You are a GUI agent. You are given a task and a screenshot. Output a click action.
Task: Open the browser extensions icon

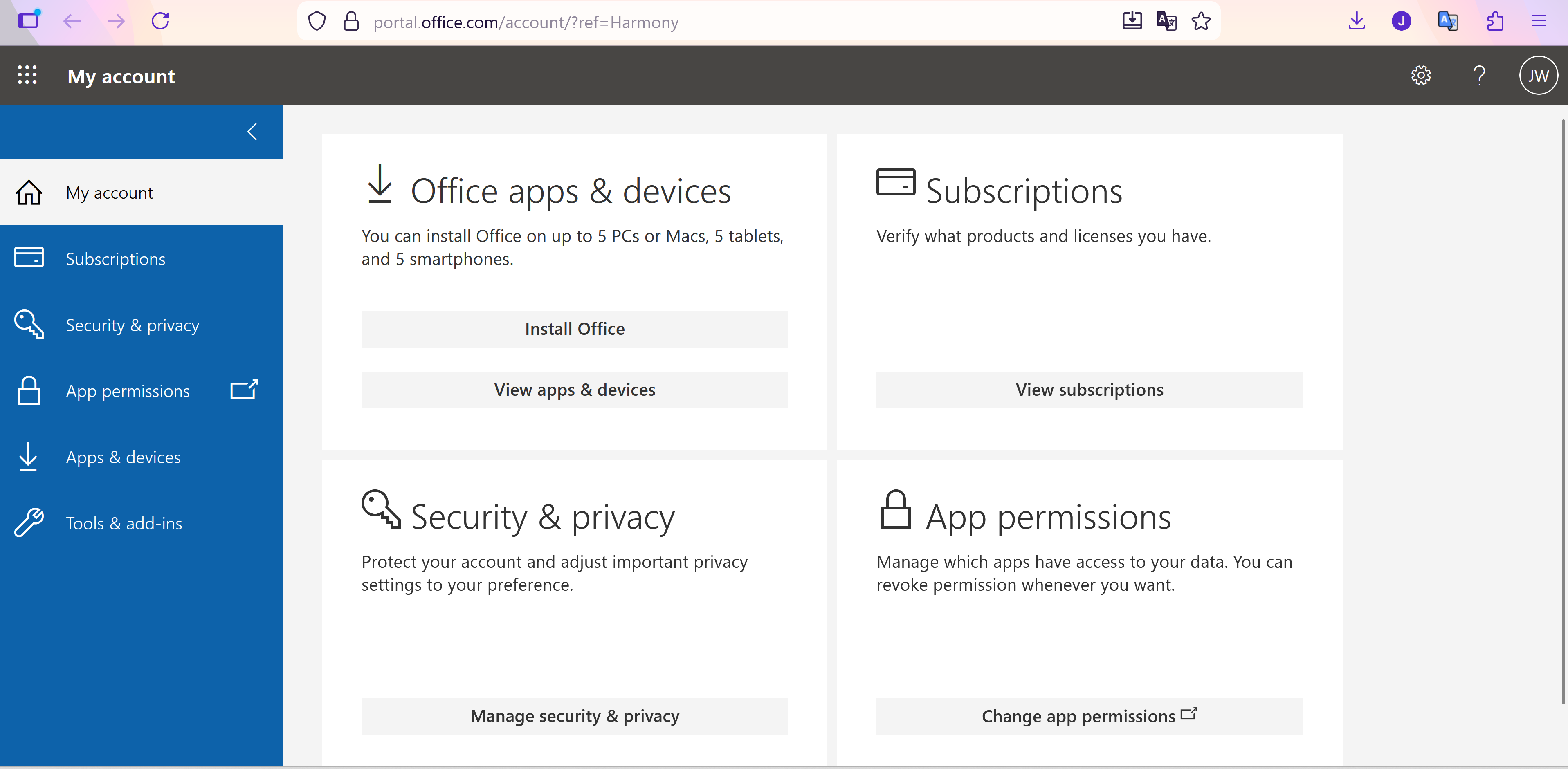(1495, 21)
